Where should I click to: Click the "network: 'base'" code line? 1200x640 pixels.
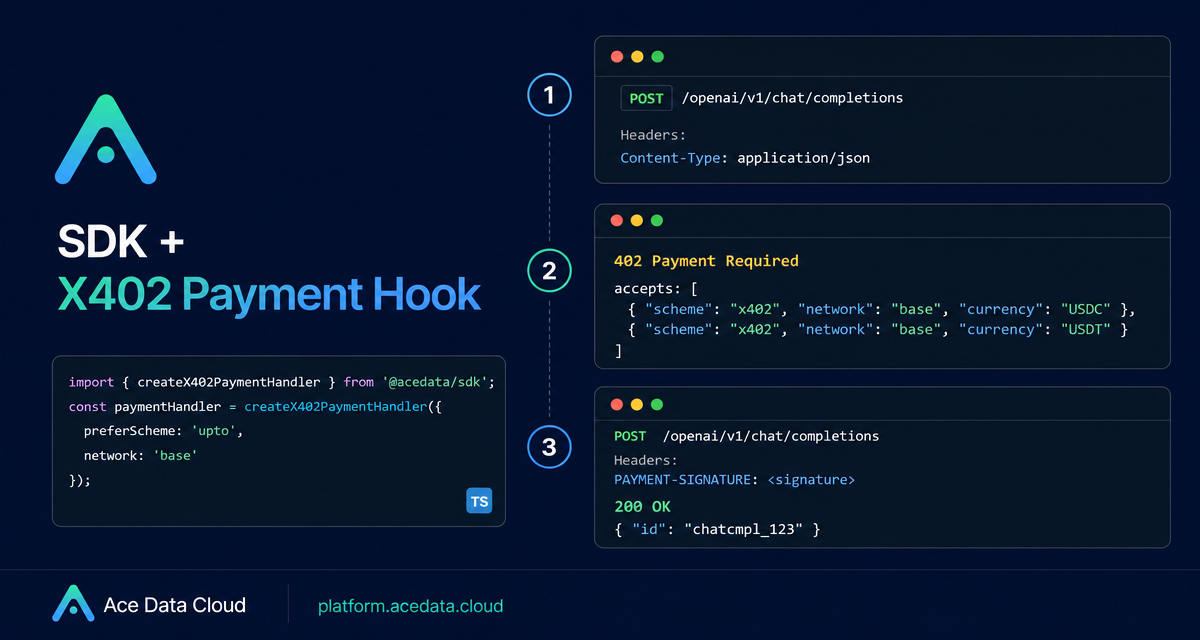coord(141,455)
